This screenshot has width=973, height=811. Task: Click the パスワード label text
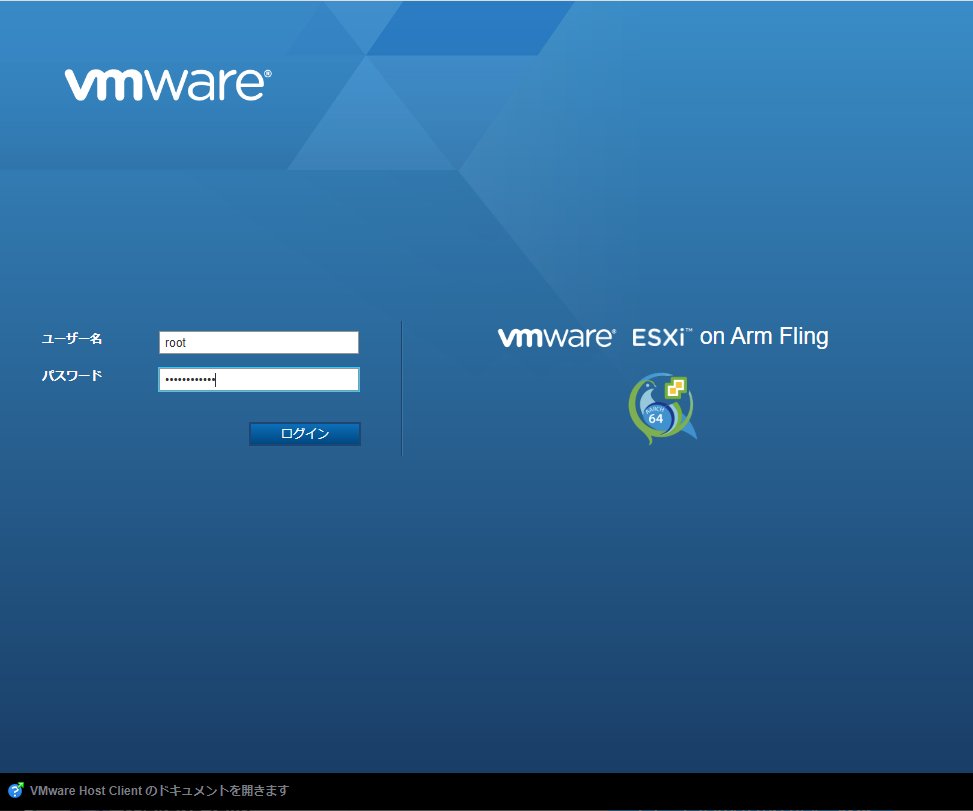pyautogui.click(x=72, y=375)
